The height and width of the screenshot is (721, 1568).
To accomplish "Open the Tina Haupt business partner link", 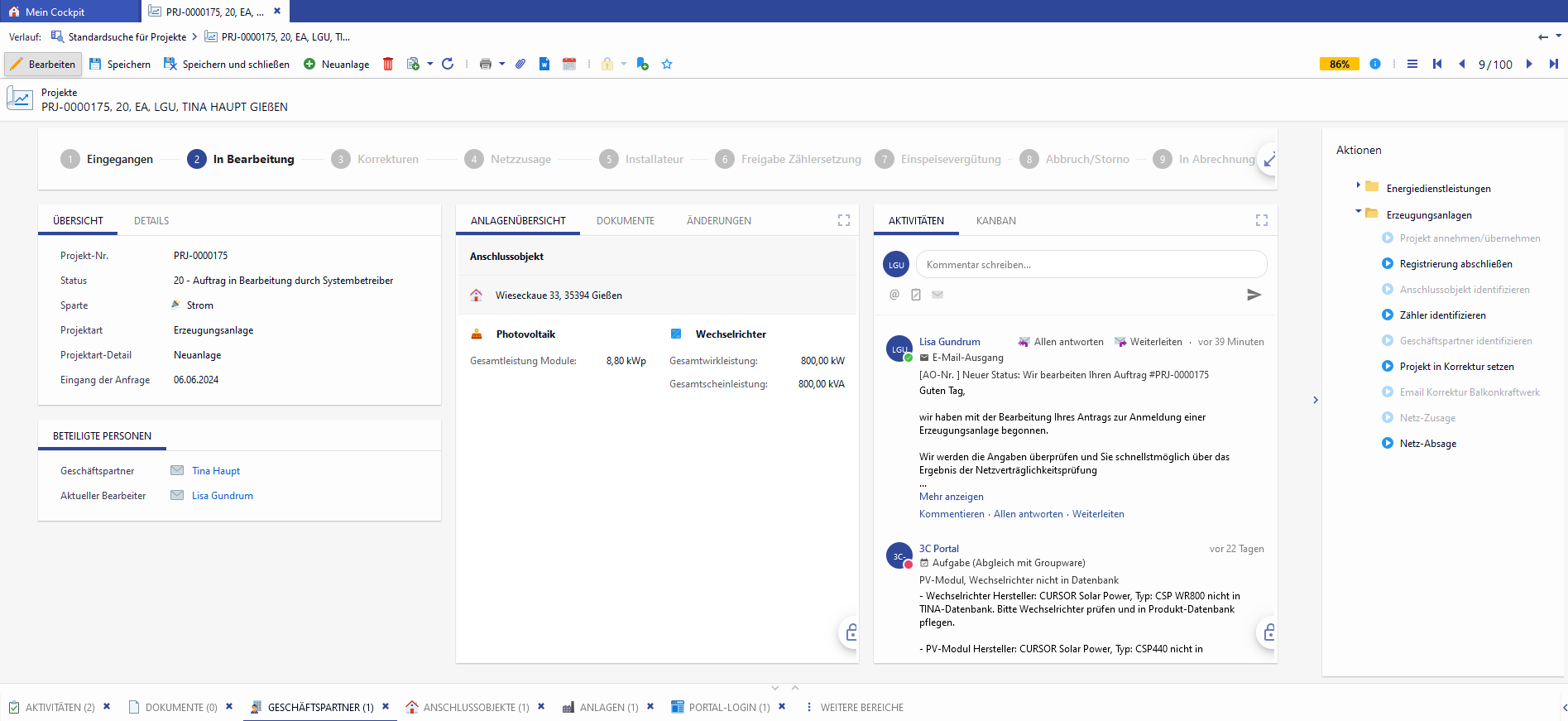I will pyautogui.click(x=216, y=471).
